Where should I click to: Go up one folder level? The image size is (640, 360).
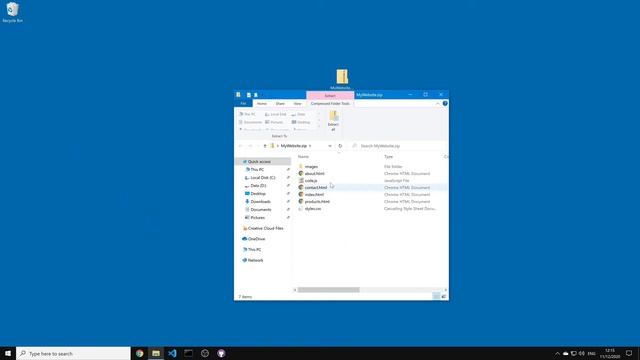(x=265, y=146)
